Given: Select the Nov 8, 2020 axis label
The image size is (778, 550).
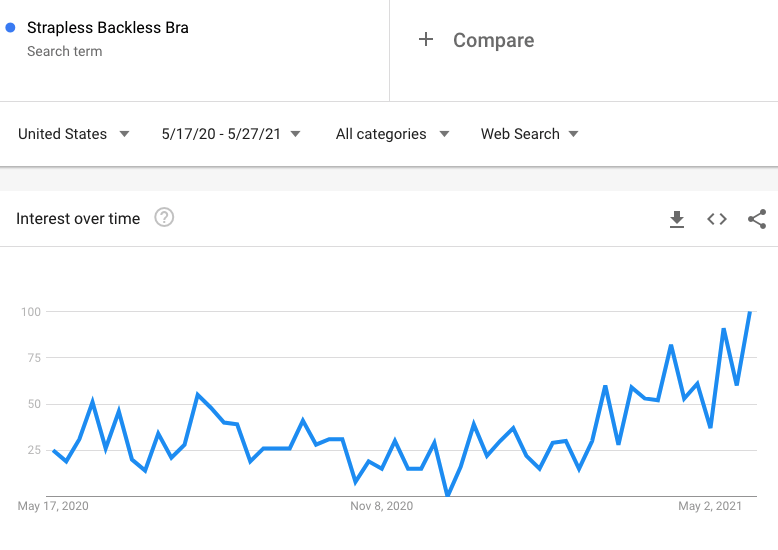Looking at the screenshot, I should [382, 506].
